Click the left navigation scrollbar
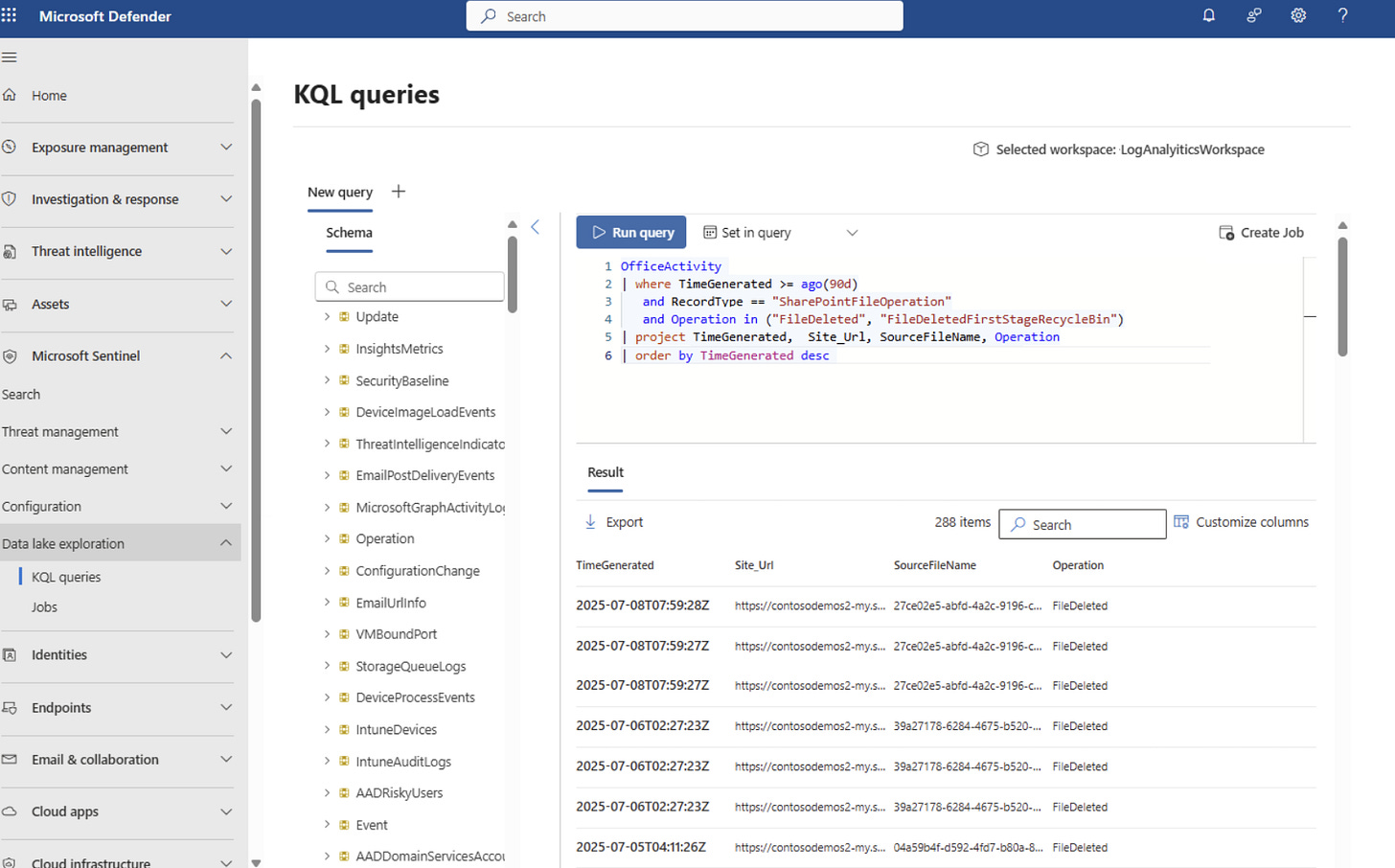1395x868 pixels. tap(256, 361)
